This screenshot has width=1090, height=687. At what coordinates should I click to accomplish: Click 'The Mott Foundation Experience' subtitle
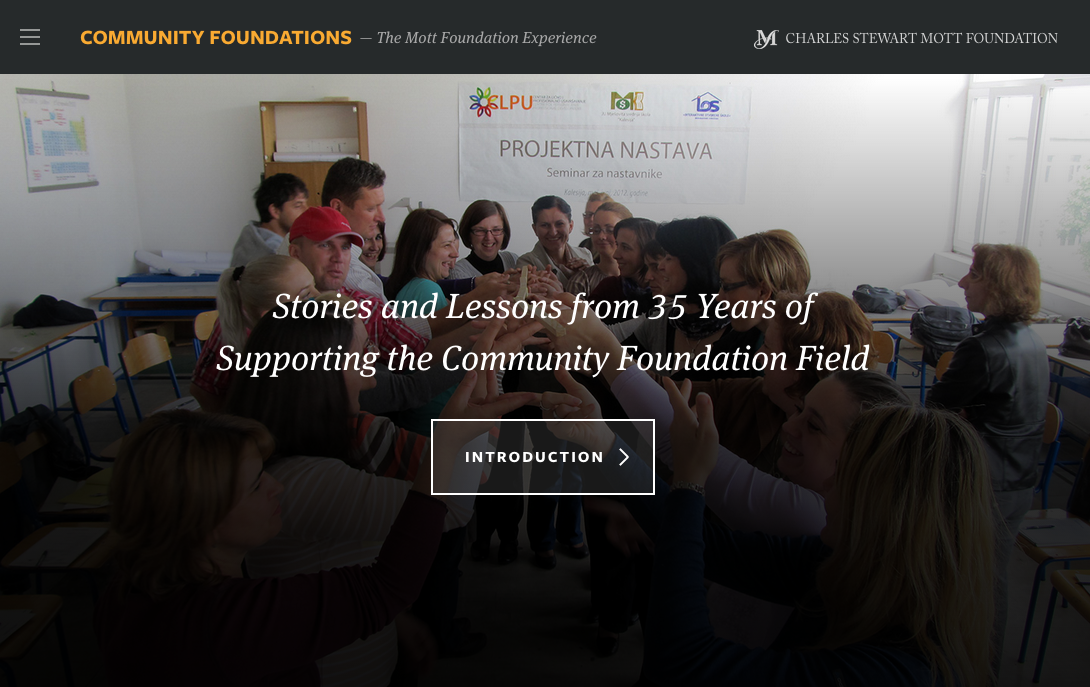click(x=486, y=38)
